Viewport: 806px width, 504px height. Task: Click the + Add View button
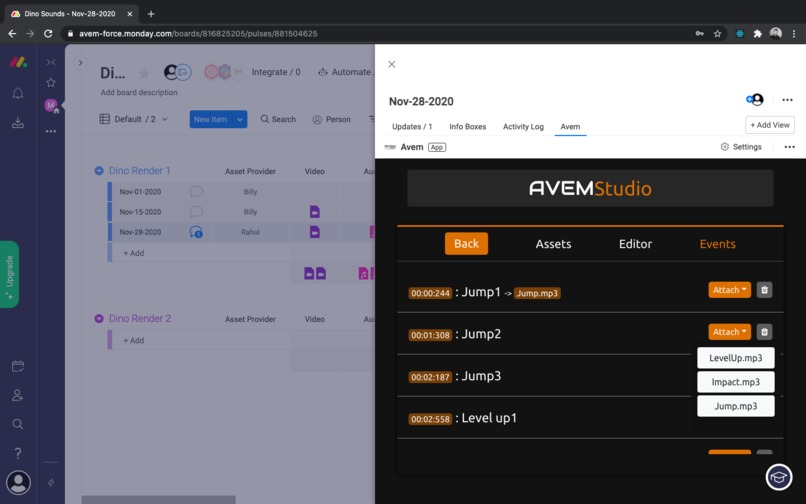tap(770, 125)
